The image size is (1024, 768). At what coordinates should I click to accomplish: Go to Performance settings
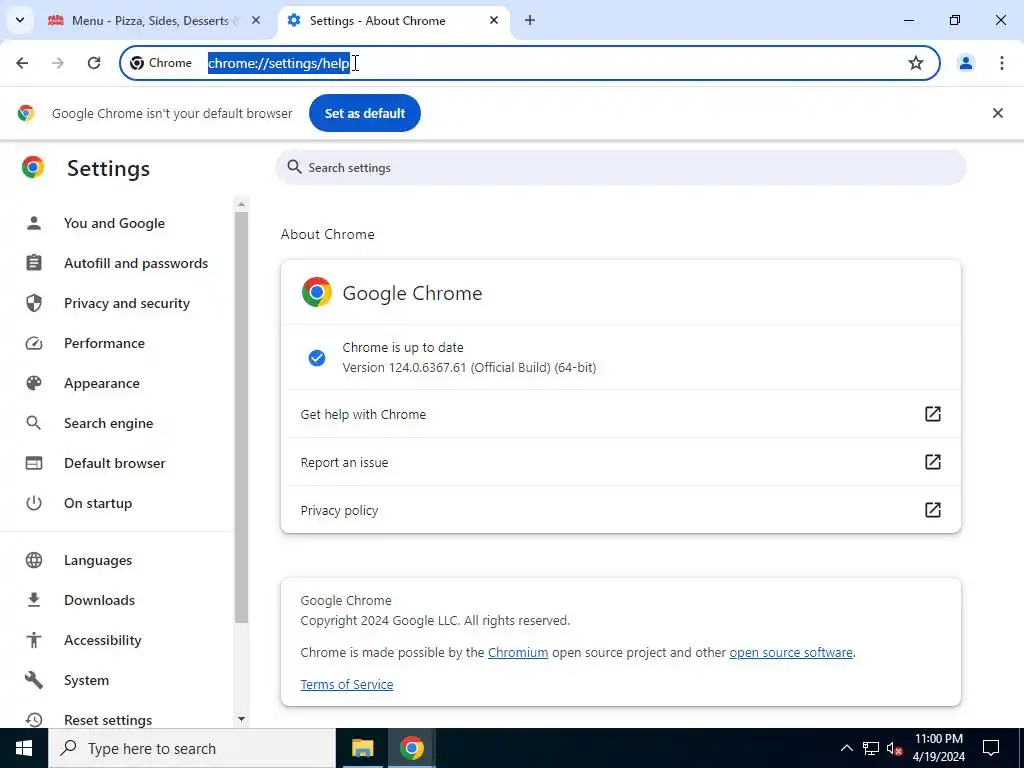[x=104, y=343]
